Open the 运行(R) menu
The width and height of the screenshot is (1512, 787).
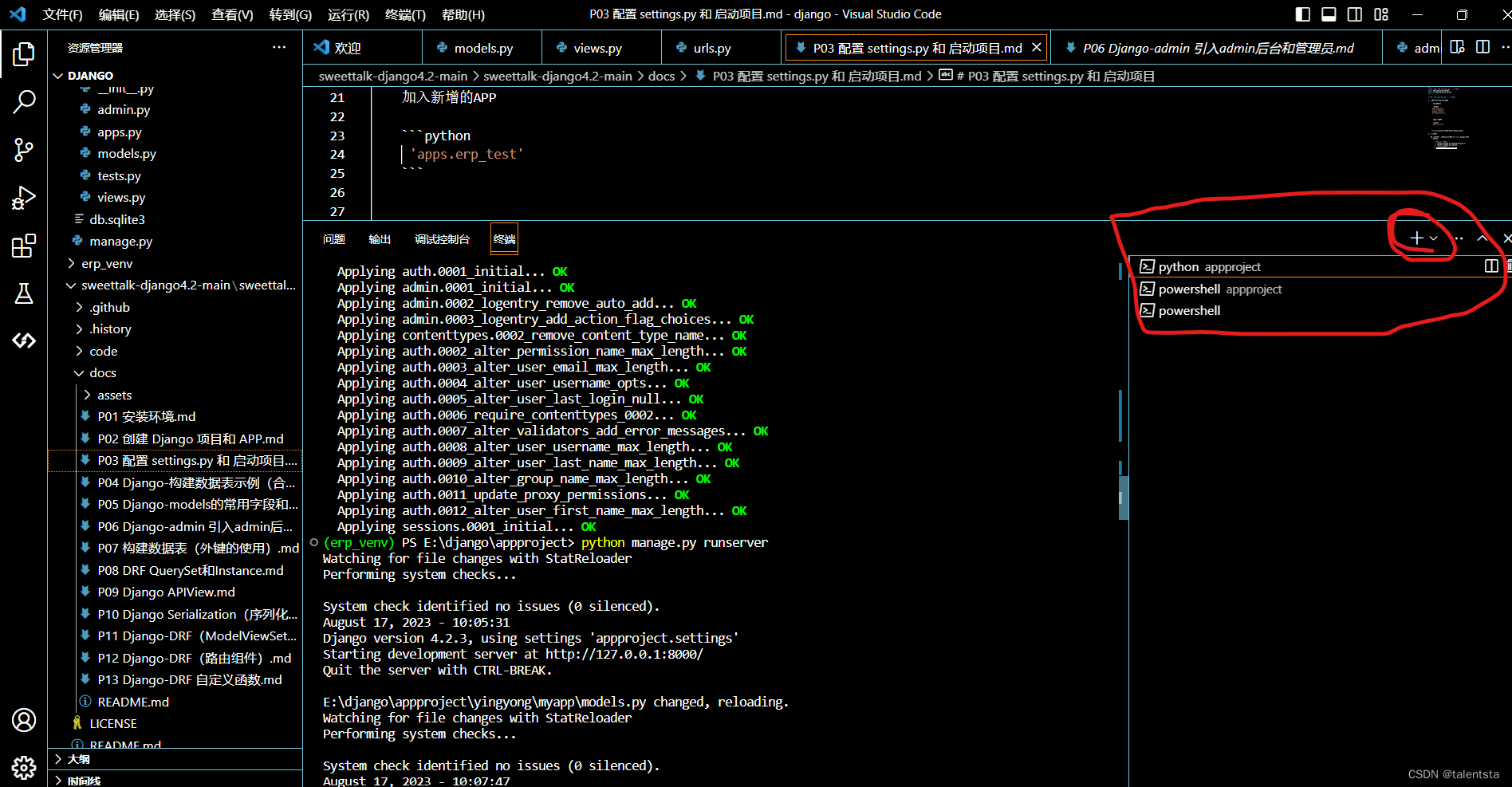point(347,14)
